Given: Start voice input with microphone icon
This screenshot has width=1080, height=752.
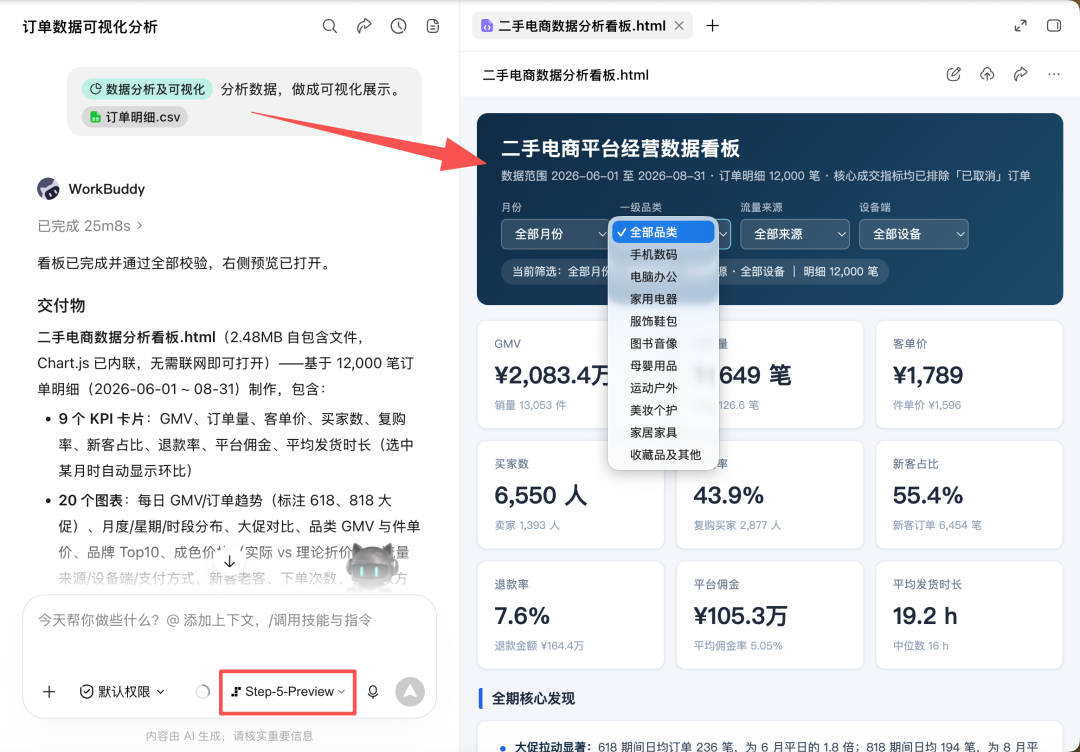Looking at the screenshot, I should pos(373,691).
